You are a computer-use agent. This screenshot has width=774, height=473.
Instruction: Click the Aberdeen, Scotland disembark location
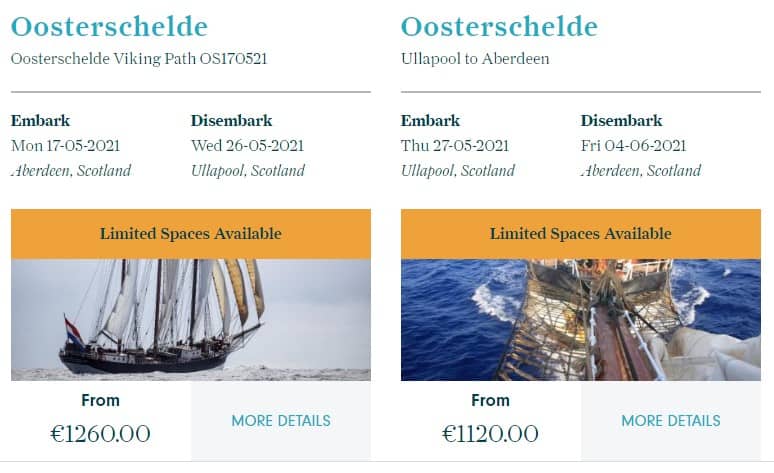pyautogui.click(x=641, y=171)
